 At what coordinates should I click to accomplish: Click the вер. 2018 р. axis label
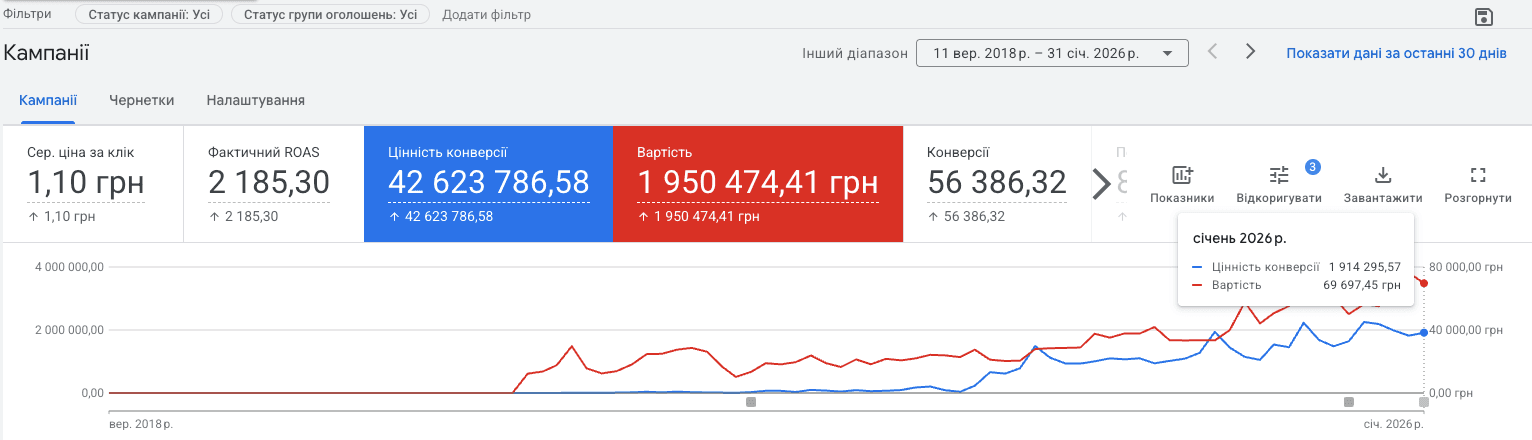140,425
